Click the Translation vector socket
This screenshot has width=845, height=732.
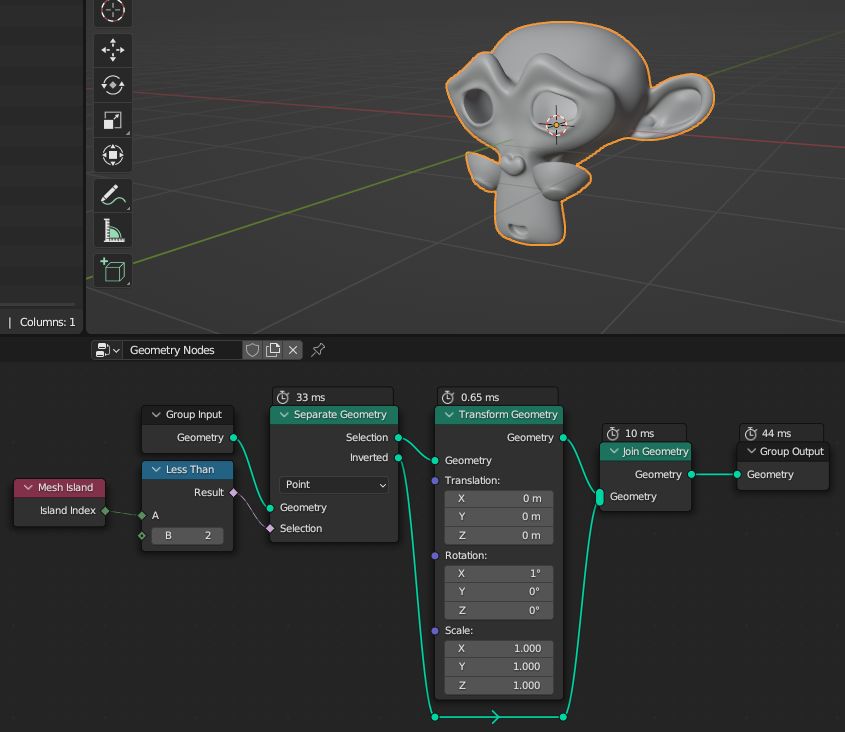[x=435, y=480]
